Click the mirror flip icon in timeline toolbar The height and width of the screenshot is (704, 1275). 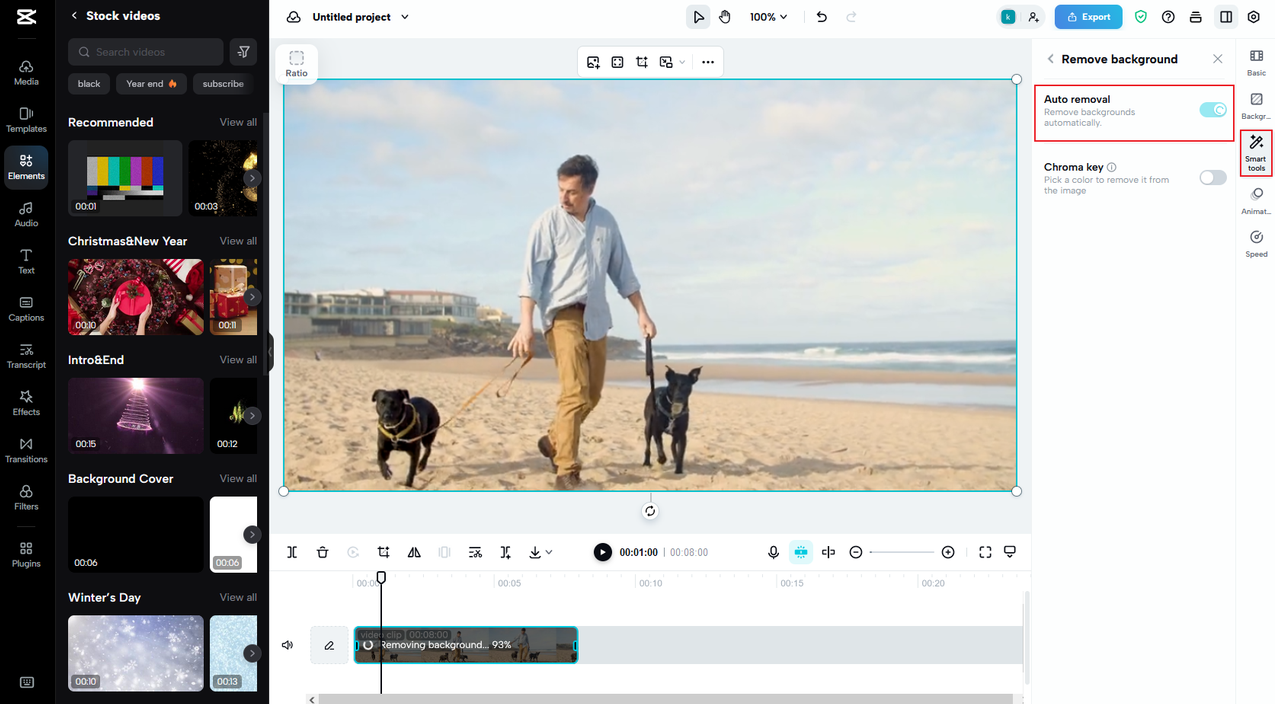point(414,552)
